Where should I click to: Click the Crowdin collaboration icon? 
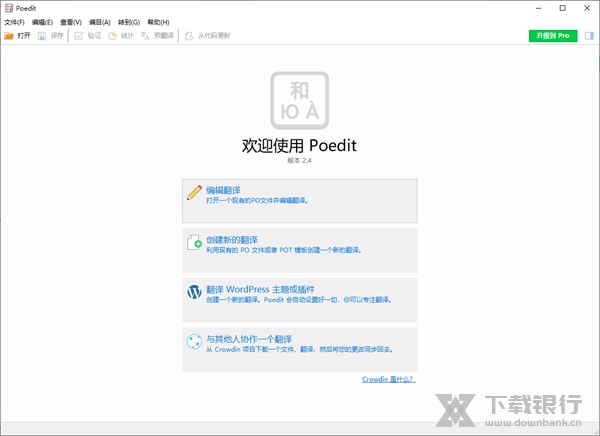(x=195, y=342)
